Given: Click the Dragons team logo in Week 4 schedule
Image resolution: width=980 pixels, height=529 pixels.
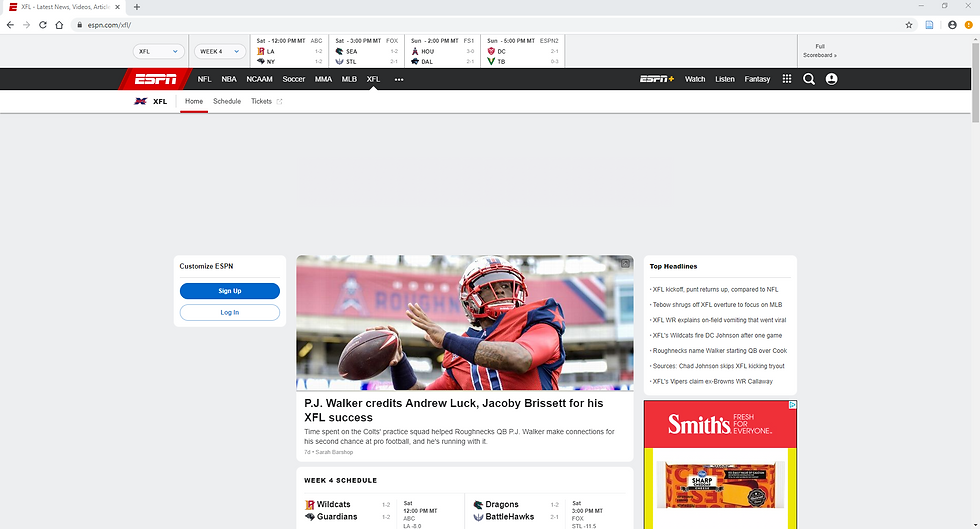Looking at the screenshot, I should coord(478,505).
